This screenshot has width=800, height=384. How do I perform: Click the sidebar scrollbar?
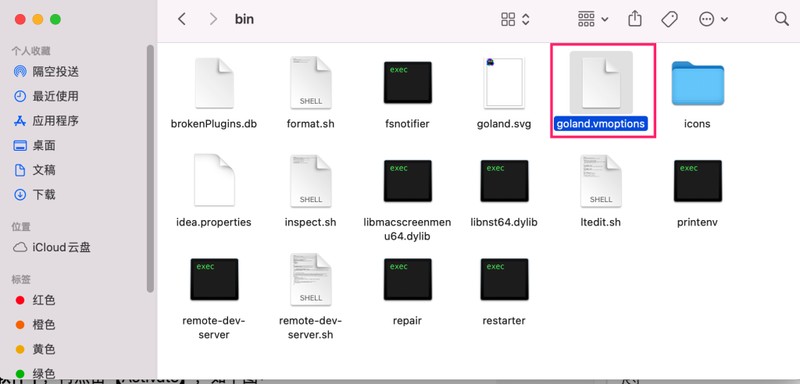coord(150,168)
